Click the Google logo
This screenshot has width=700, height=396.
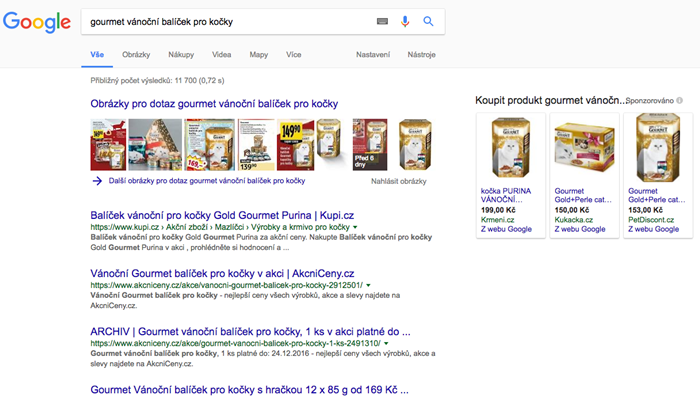coord(37,22)
